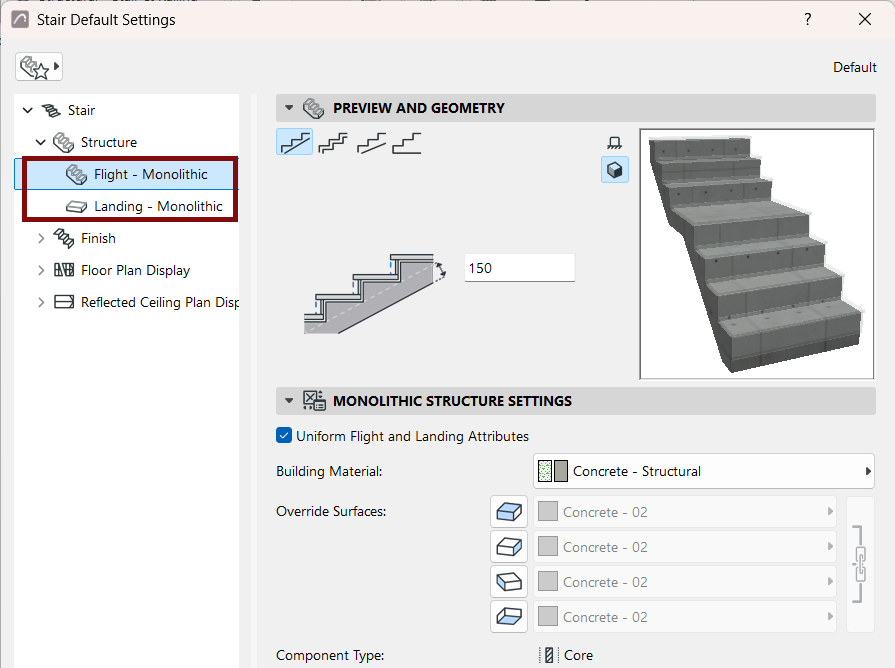The height and width of the screenshot is (668, 895).
Task: Expand the Finish tree node
Action: pos(41,238)
